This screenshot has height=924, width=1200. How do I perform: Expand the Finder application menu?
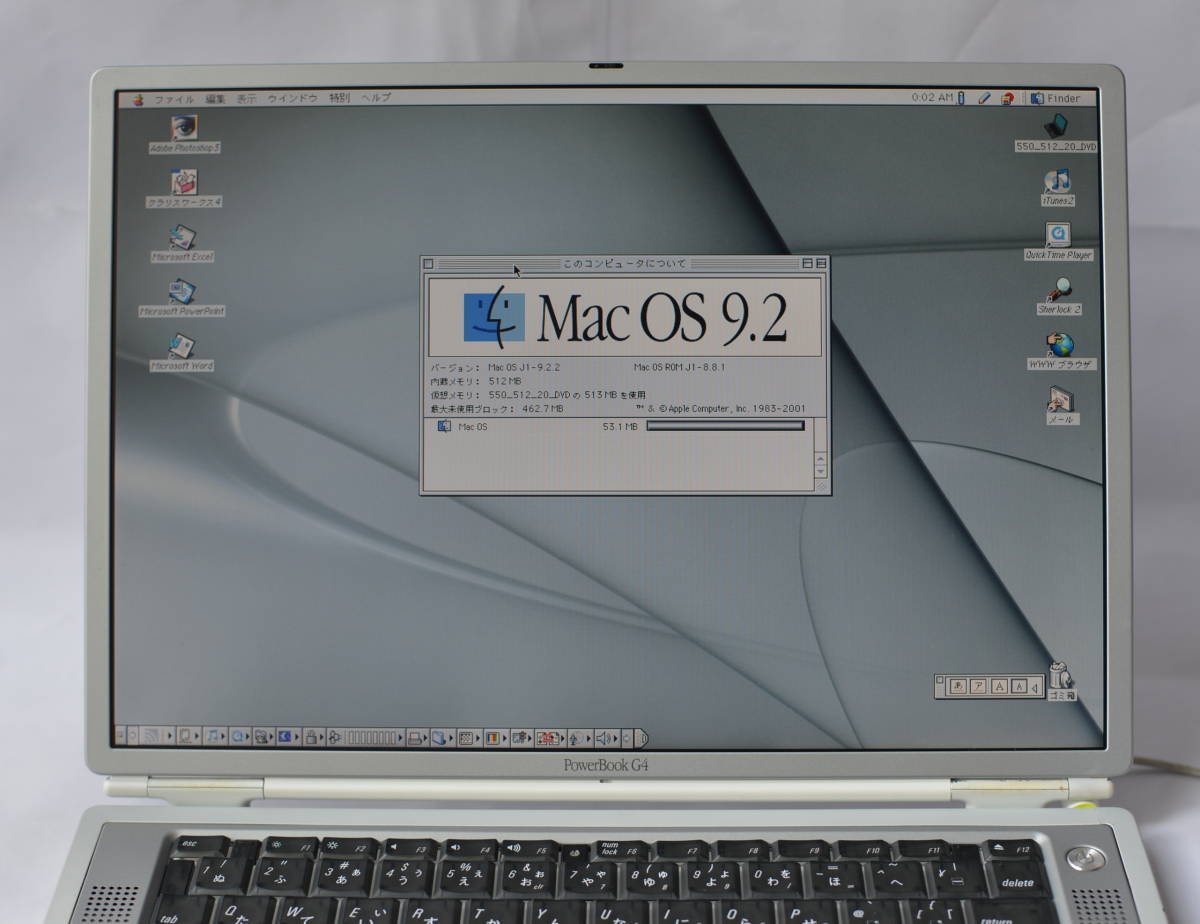[x=1057, y=98]
